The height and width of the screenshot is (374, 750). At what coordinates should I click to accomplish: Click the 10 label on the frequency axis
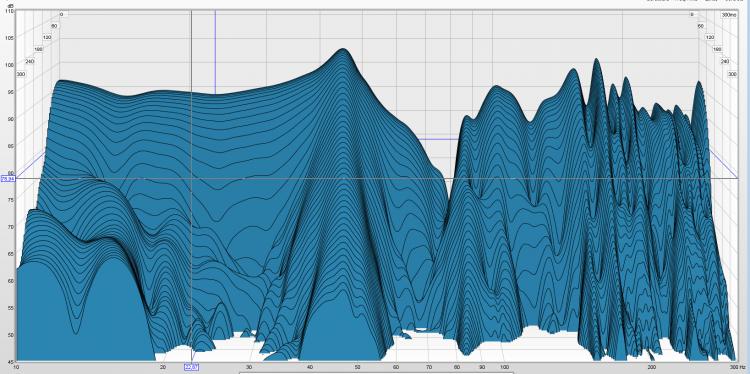(x=17, y=367)
